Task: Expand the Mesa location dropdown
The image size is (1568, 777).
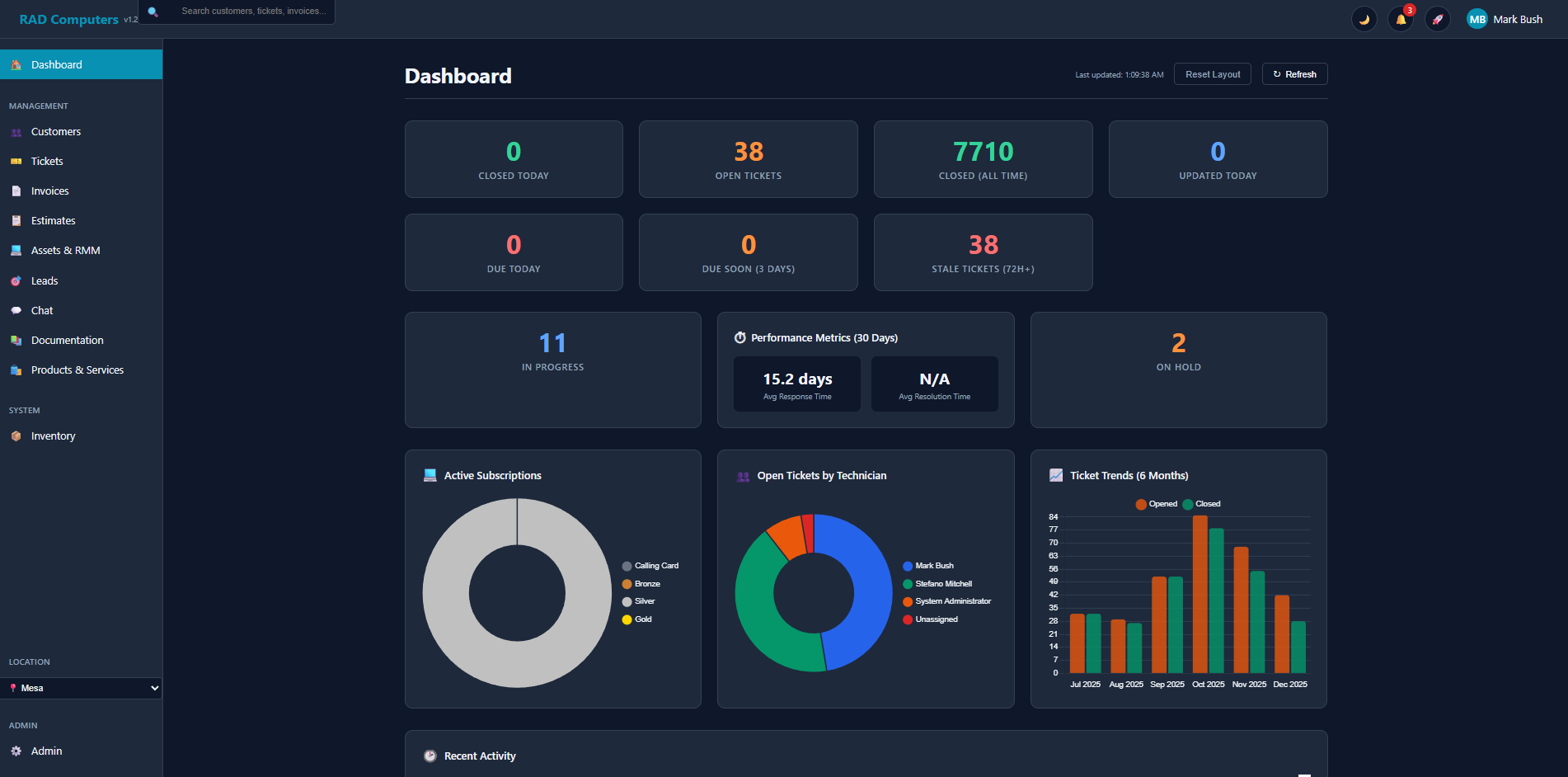Action: tap(81, 688)
